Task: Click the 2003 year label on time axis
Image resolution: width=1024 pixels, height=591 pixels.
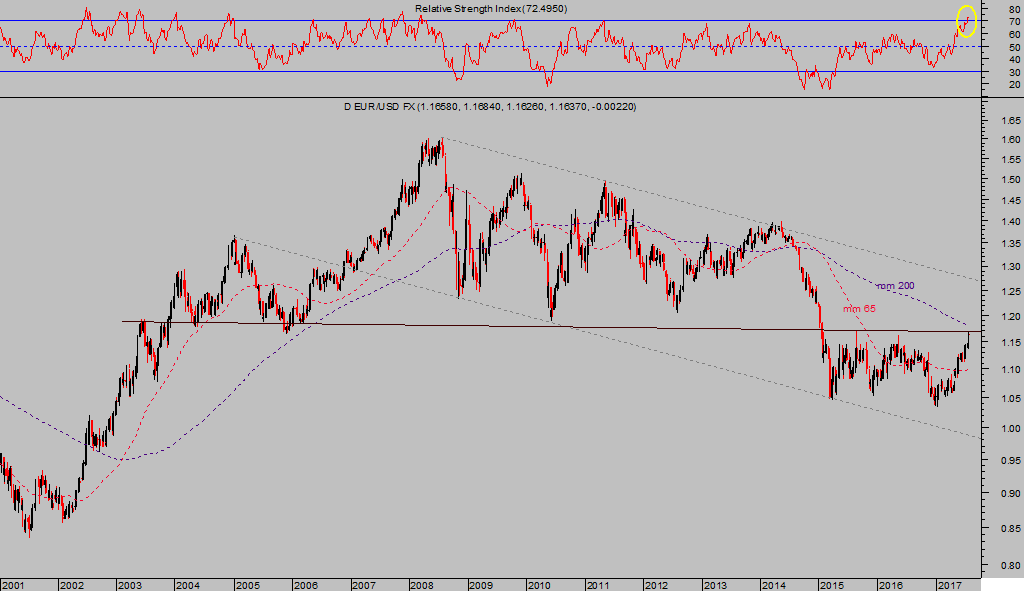Action: tap(130, 583)
